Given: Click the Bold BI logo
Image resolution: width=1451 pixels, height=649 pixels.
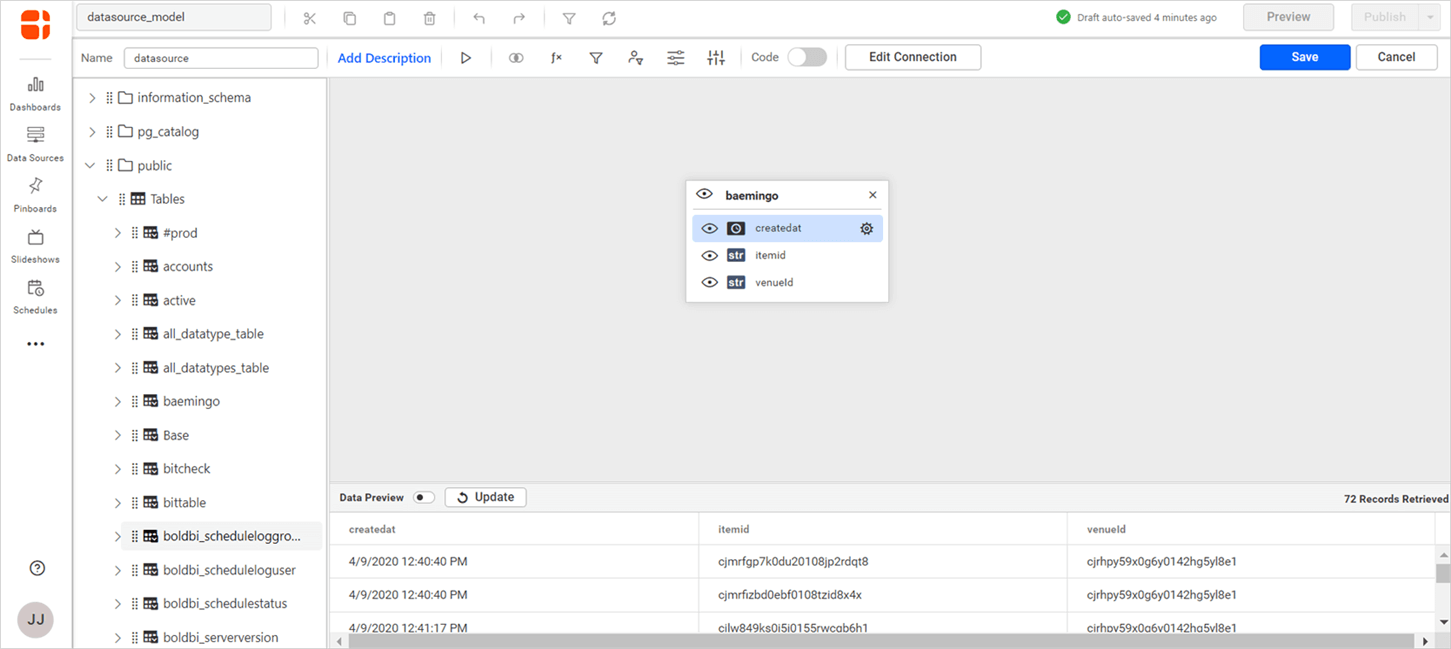Looking at the screenshot, I should tap(36, 24).
